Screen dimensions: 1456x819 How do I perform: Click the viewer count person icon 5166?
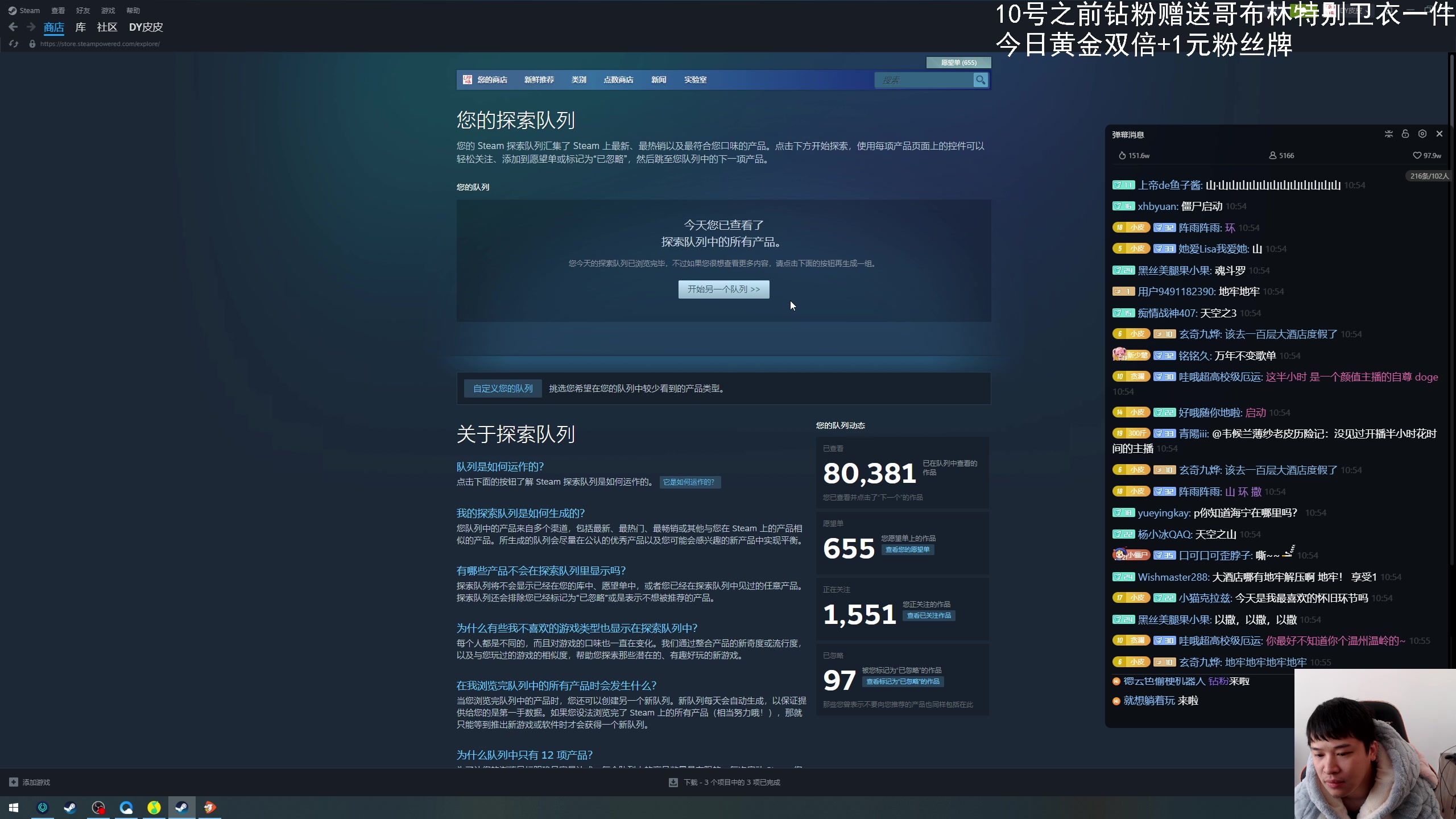coord(1273,155)
